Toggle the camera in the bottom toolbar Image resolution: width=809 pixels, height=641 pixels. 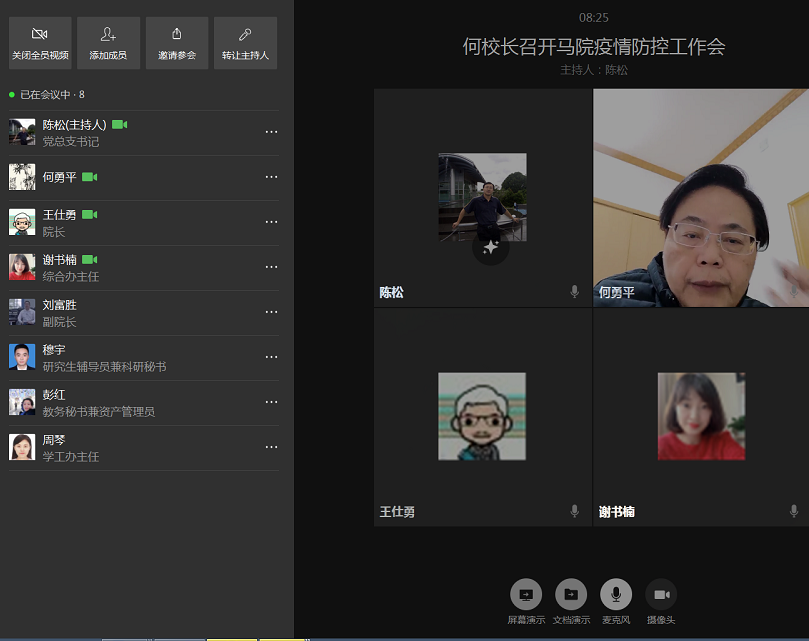(x=661, y=594)
